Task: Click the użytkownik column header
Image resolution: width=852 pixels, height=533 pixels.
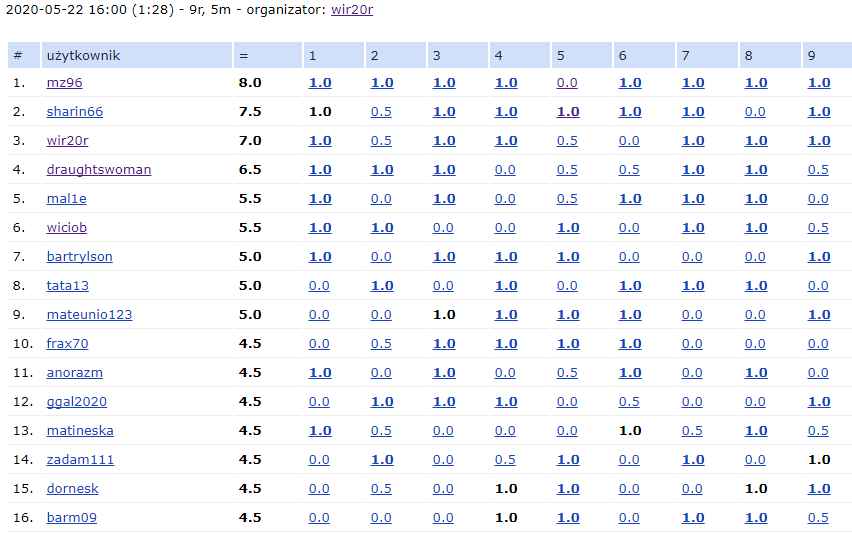Action: [83, 55]
